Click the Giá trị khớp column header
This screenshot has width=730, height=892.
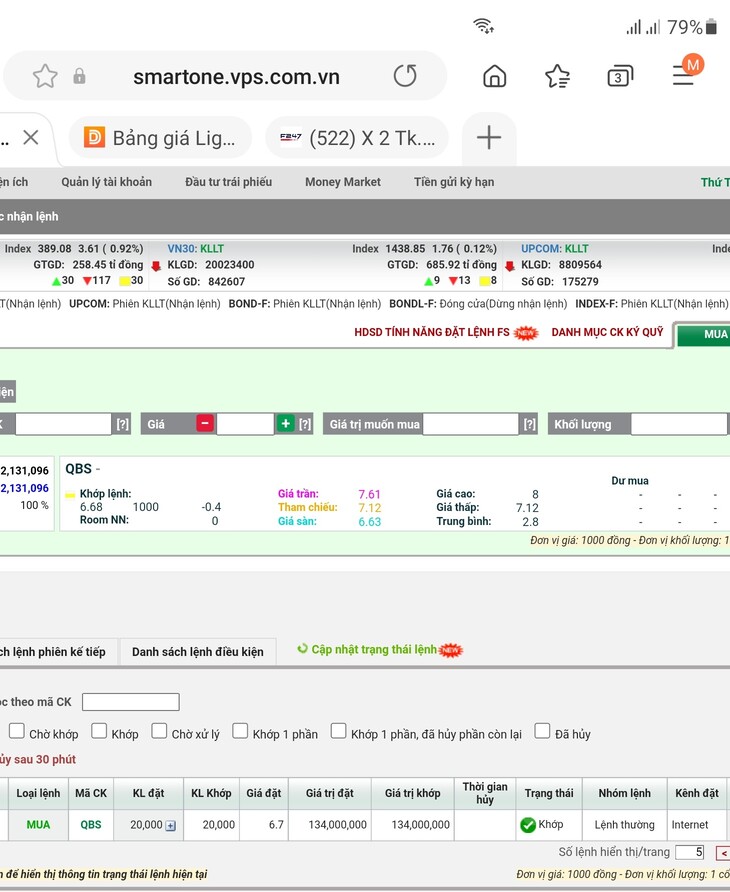(x=413, y=793)
